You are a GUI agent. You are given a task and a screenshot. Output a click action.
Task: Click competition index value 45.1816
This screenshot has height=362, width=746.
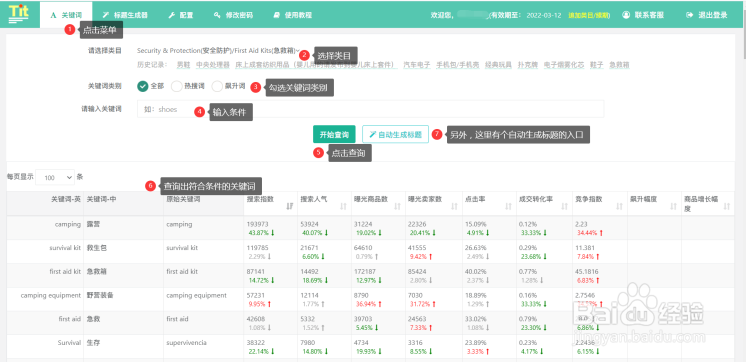coord(587,272)
